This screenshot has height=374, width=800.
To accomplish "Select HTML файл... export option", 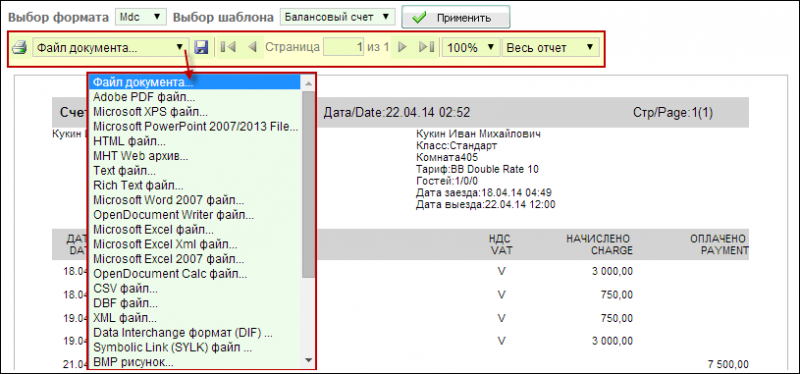I will point(195,141).
